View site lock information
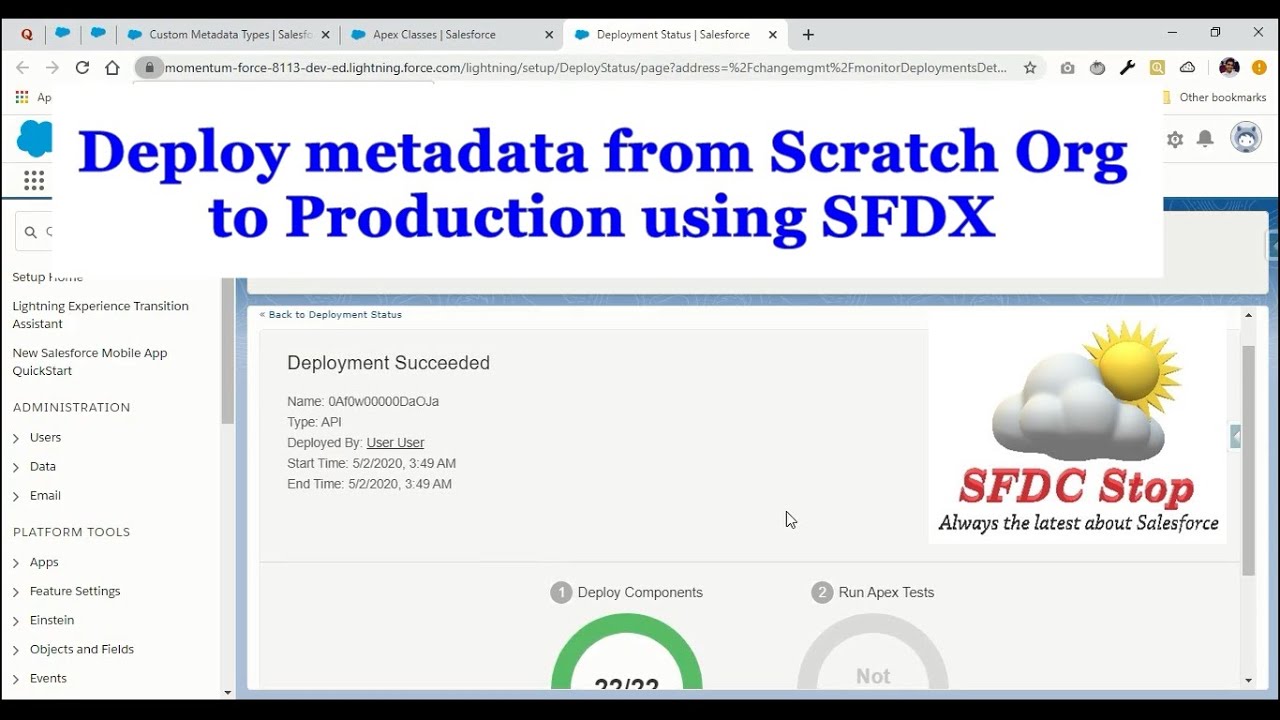 coord(149,67)
